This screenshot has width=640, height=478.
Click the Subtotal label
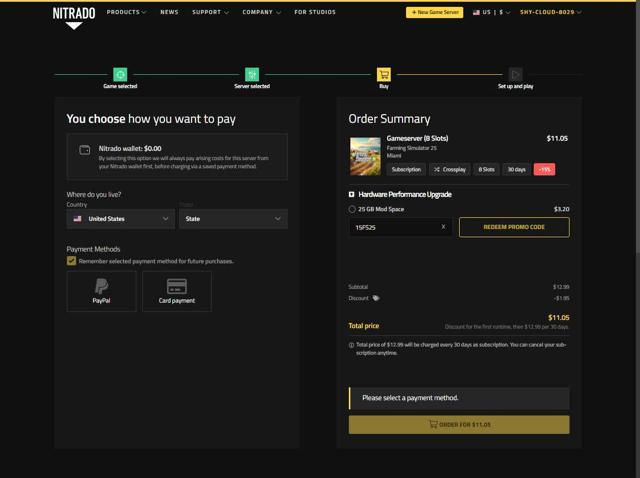point(358,287)
